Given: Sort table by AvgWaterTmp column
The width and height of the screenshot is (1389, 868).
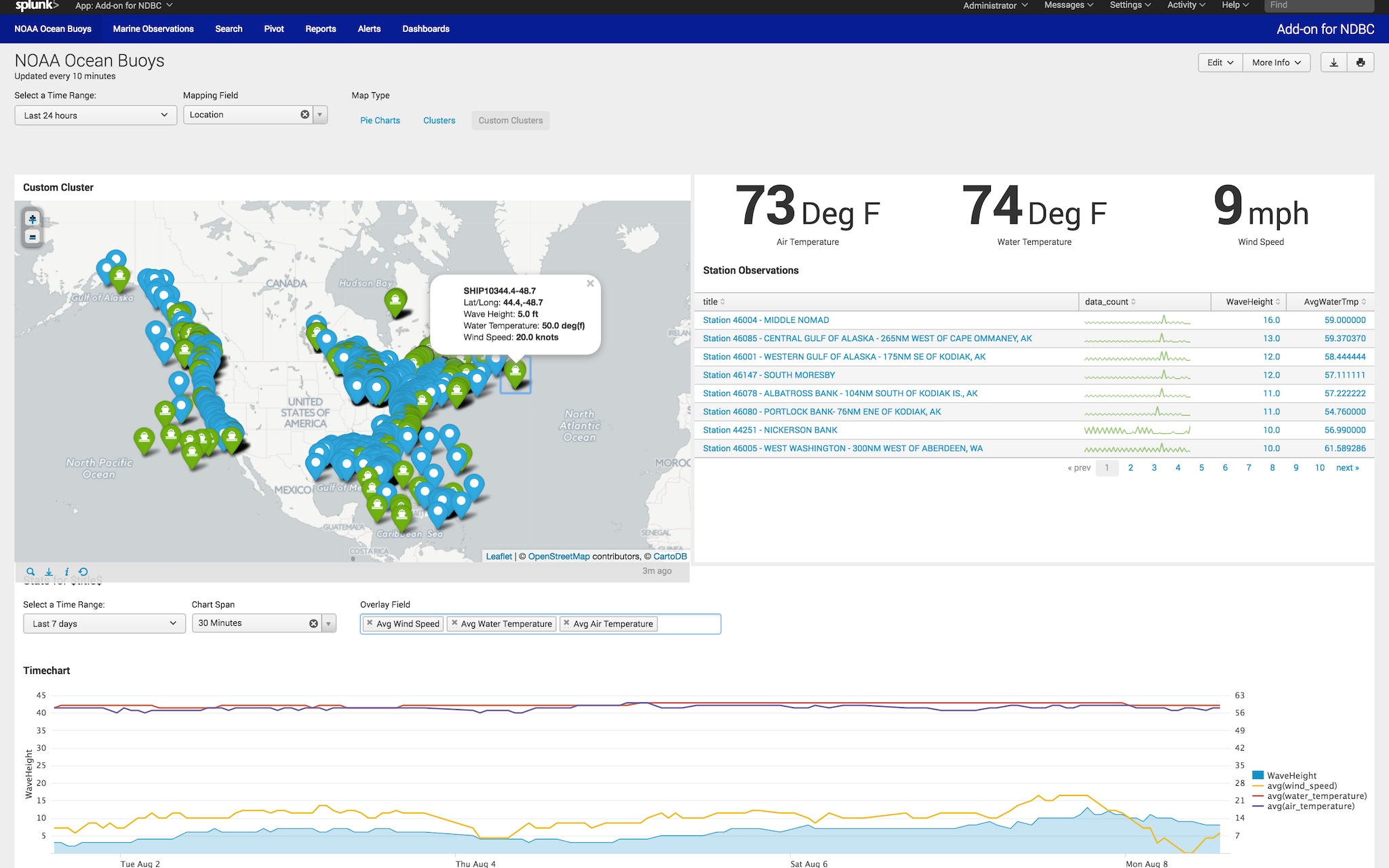Looking at the screenshot, I should (1335, 302).
